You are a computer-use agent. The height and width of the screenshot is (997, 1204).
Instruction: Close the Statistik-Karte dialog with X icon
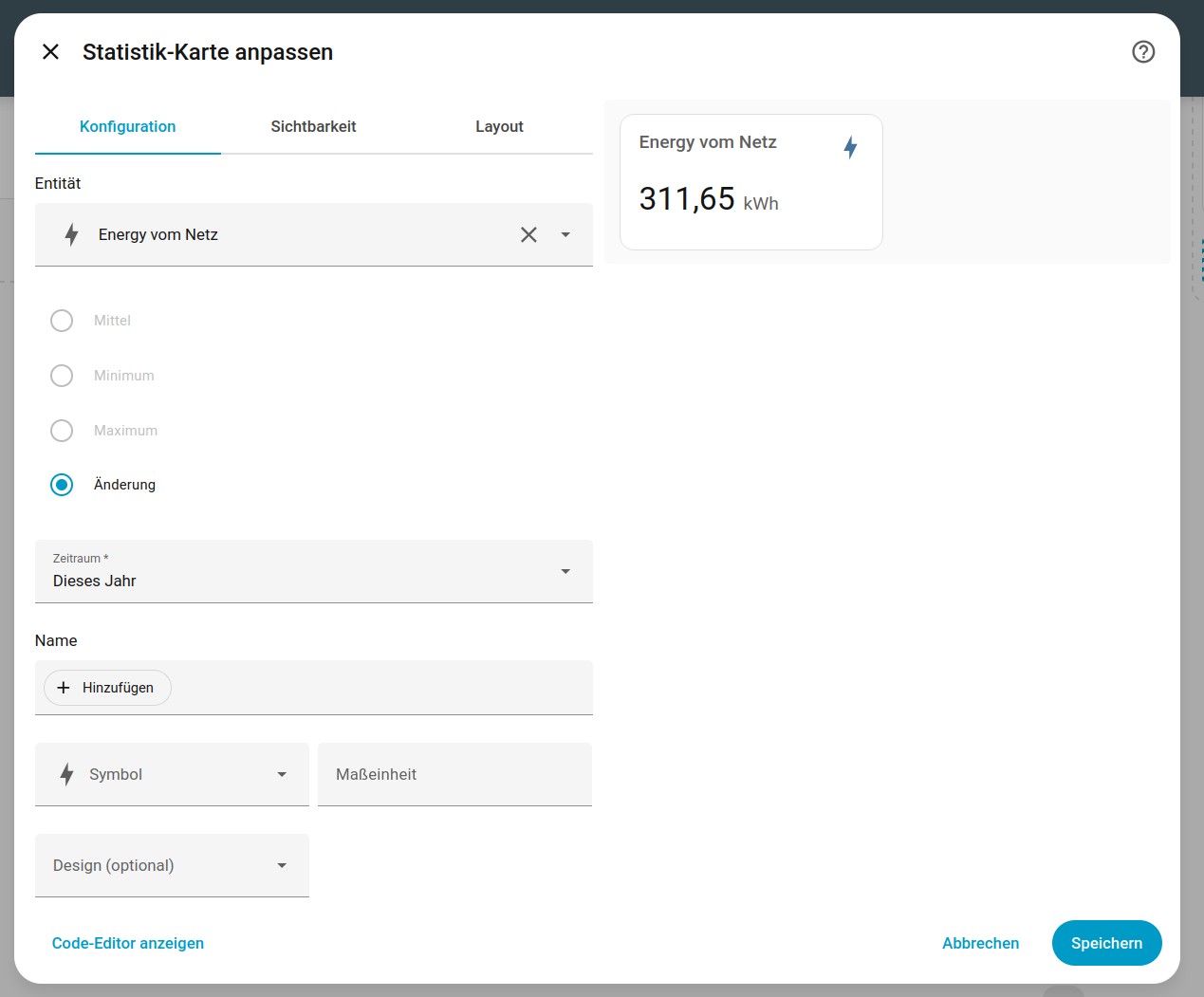pos(51,52)
